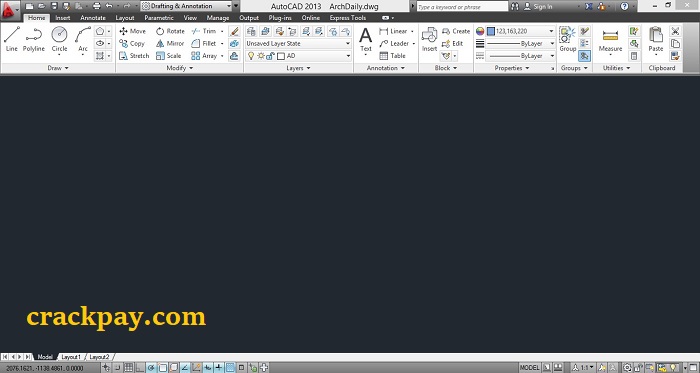
Task: Use the Copy tool in Modify
Action: click(132, 43)
